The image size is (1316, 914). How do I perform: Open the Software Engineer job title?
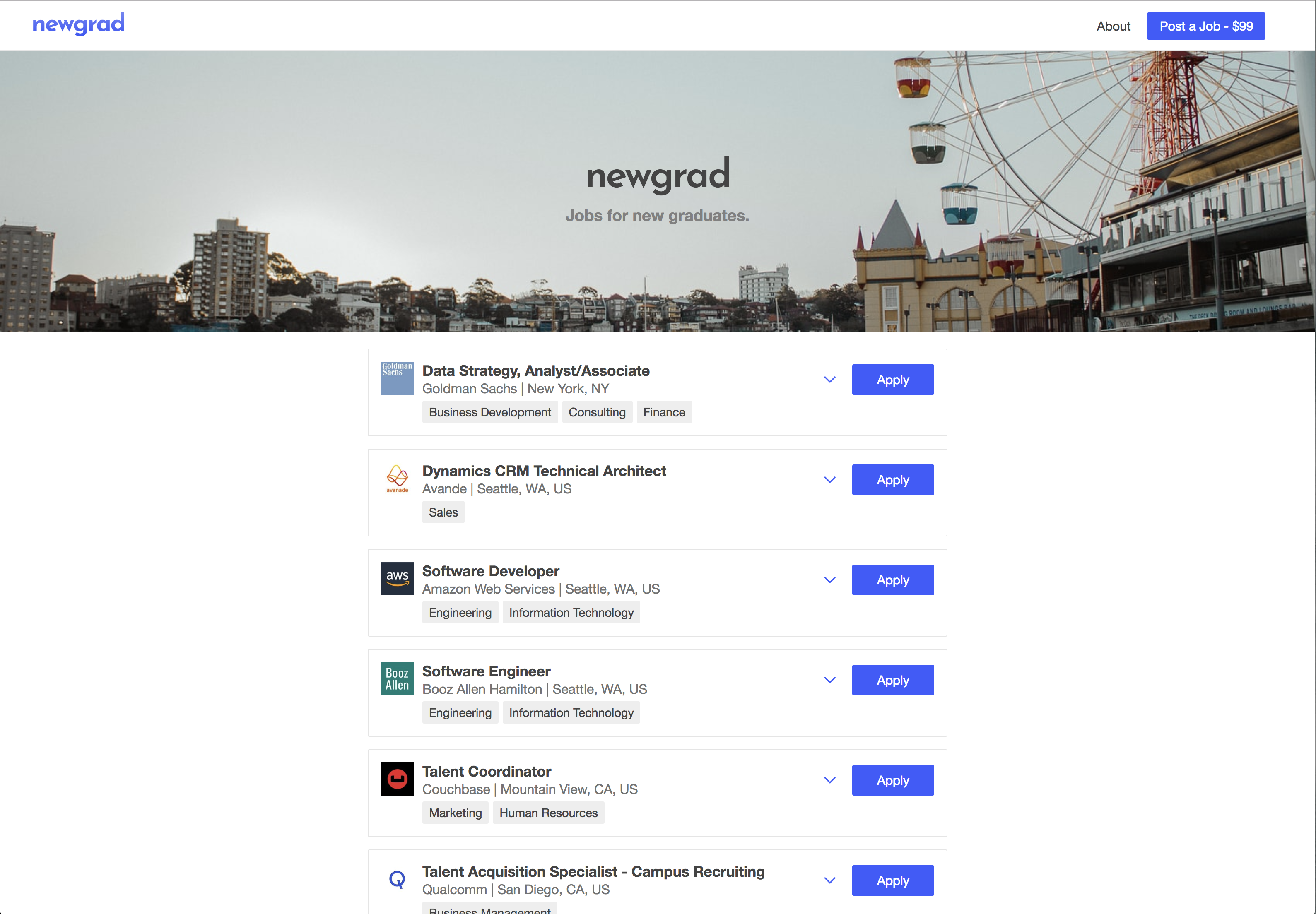pos(487,671)
